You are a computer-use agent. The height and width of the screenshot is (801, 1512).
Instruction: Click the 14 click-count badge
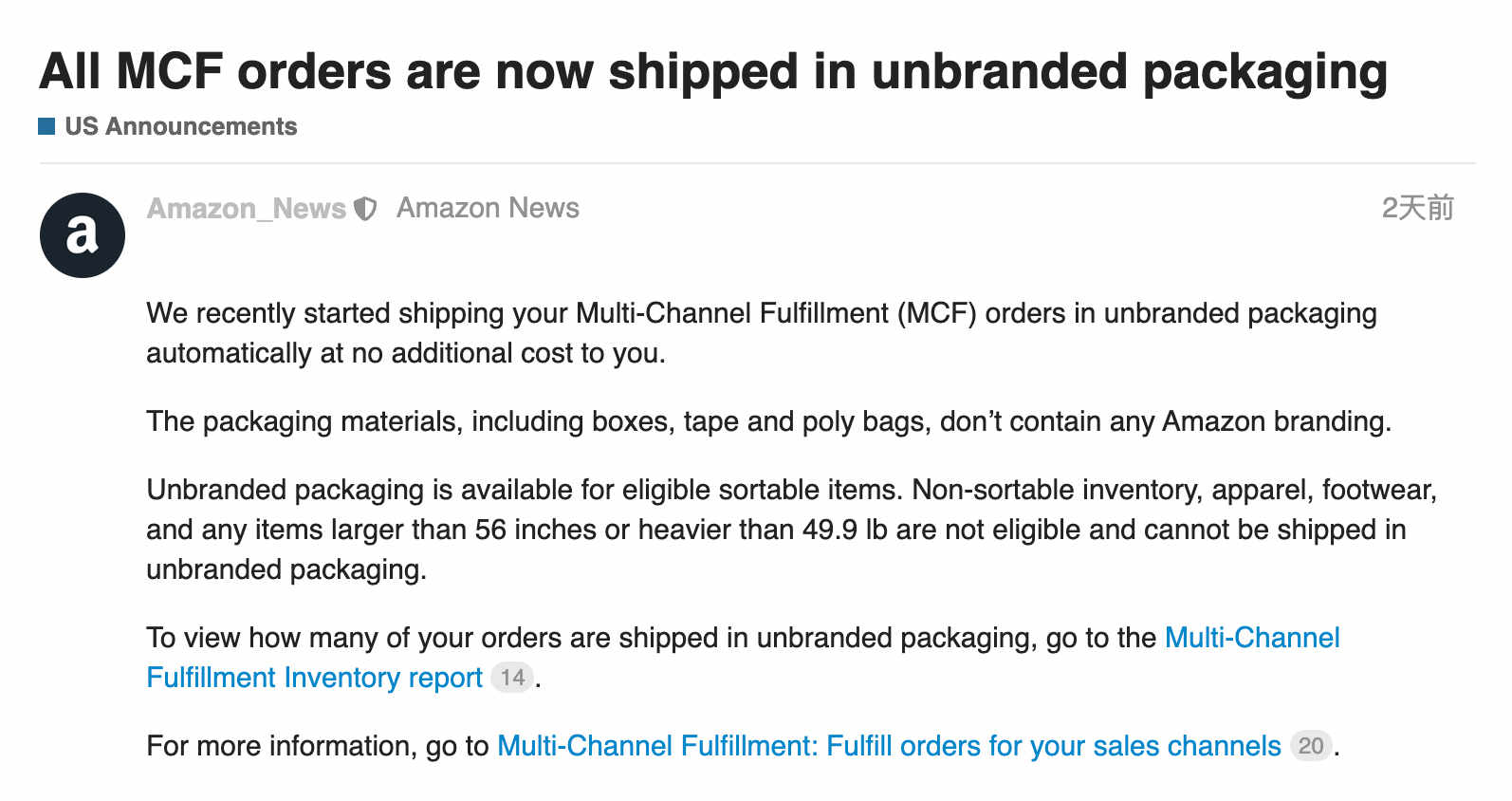pos(512,678)
